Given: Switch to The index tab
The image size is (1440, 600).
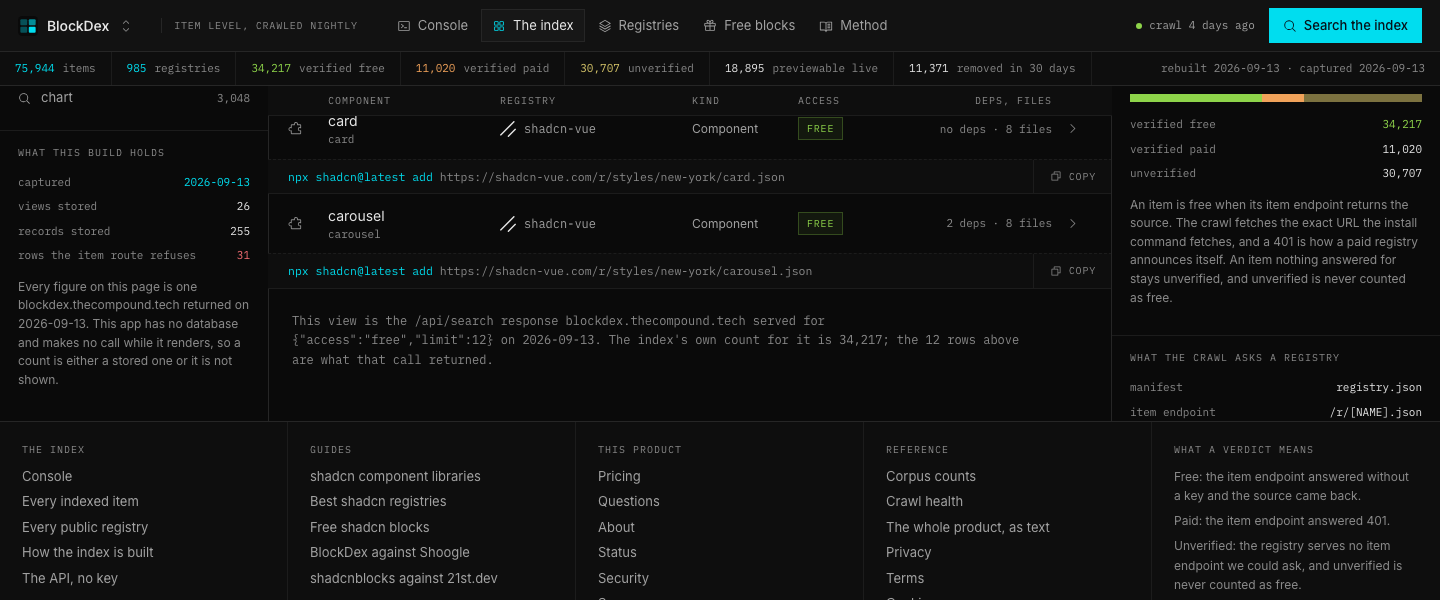Looking at the screenshot, I should coord(533,26).
